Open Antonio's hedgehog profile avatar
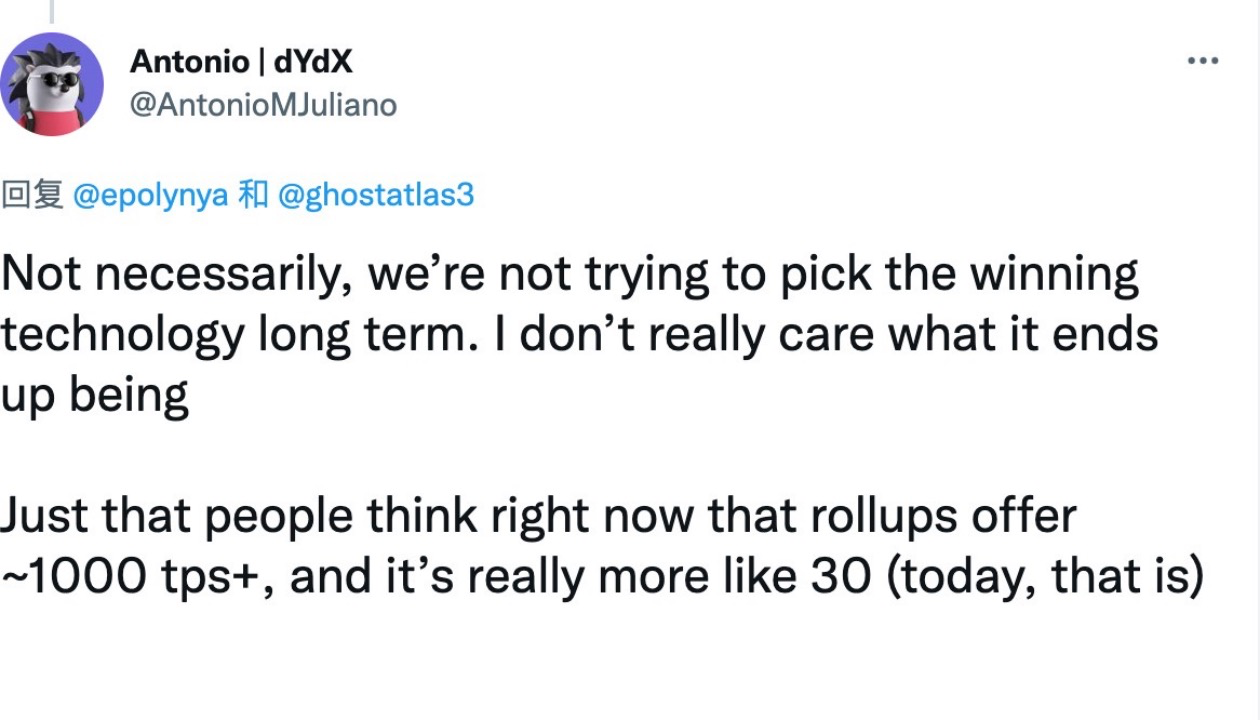1260x720 pixels. (52, 84)
